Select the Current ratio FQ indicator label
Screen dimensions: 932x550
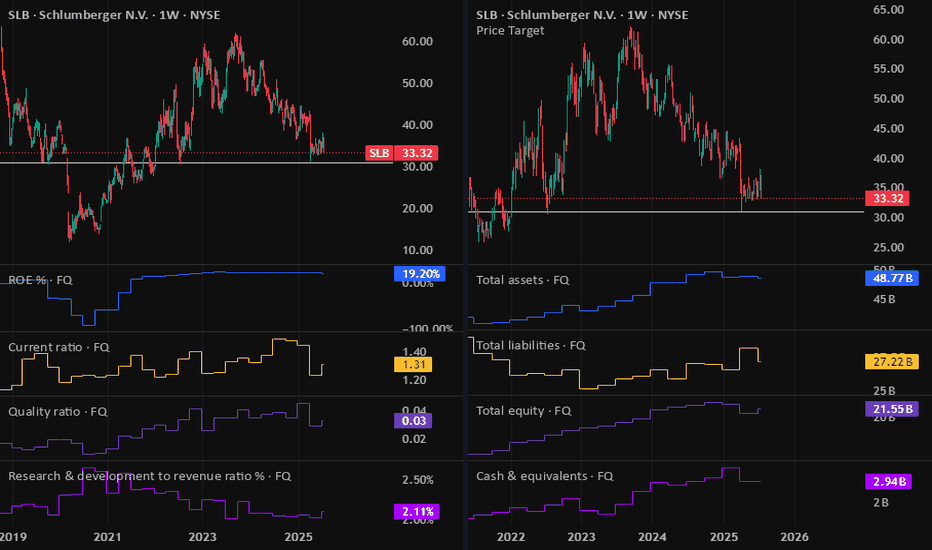point(59,347)
